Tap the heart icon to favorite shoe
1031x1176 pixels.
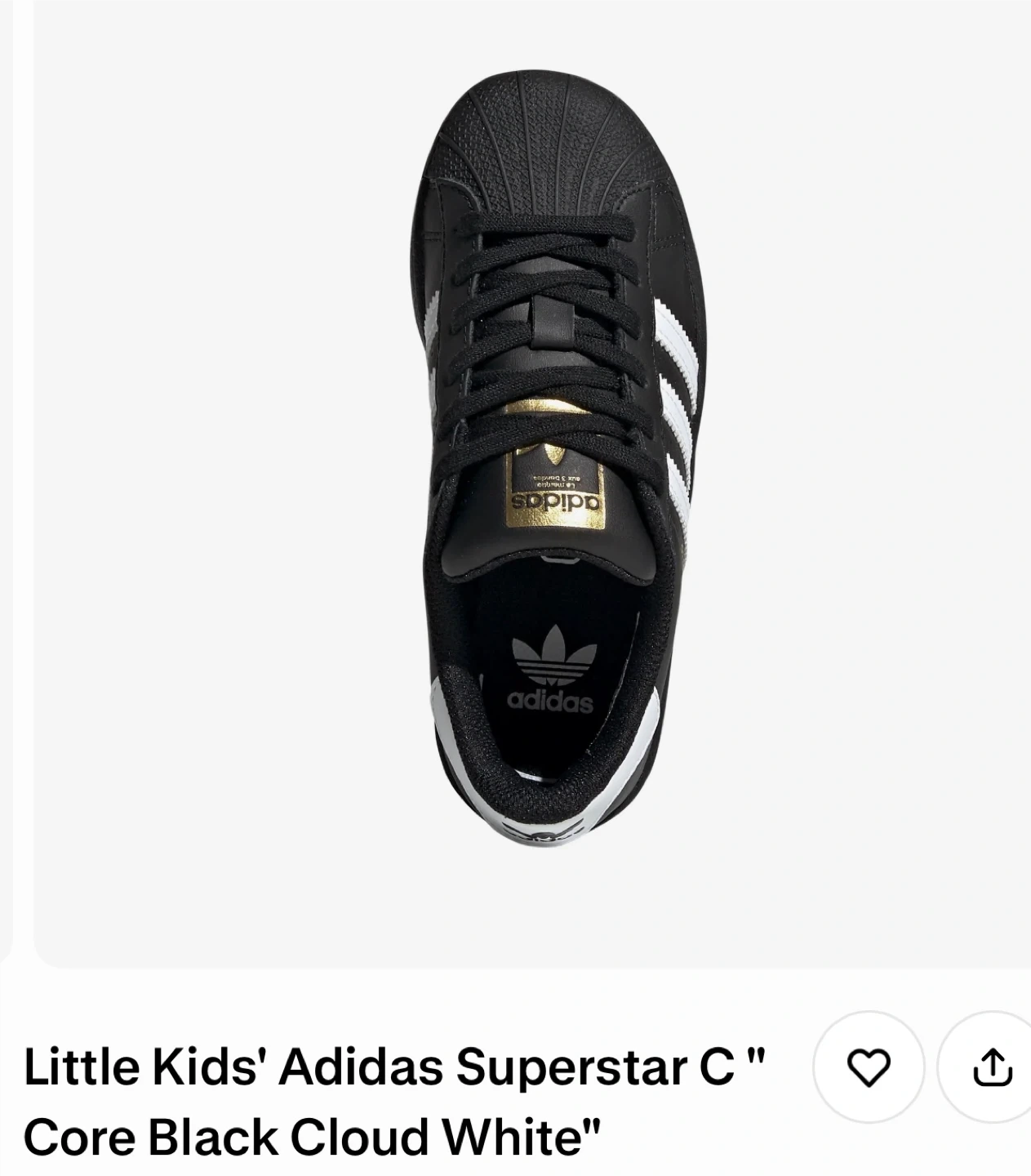[x=868, y=1068]
